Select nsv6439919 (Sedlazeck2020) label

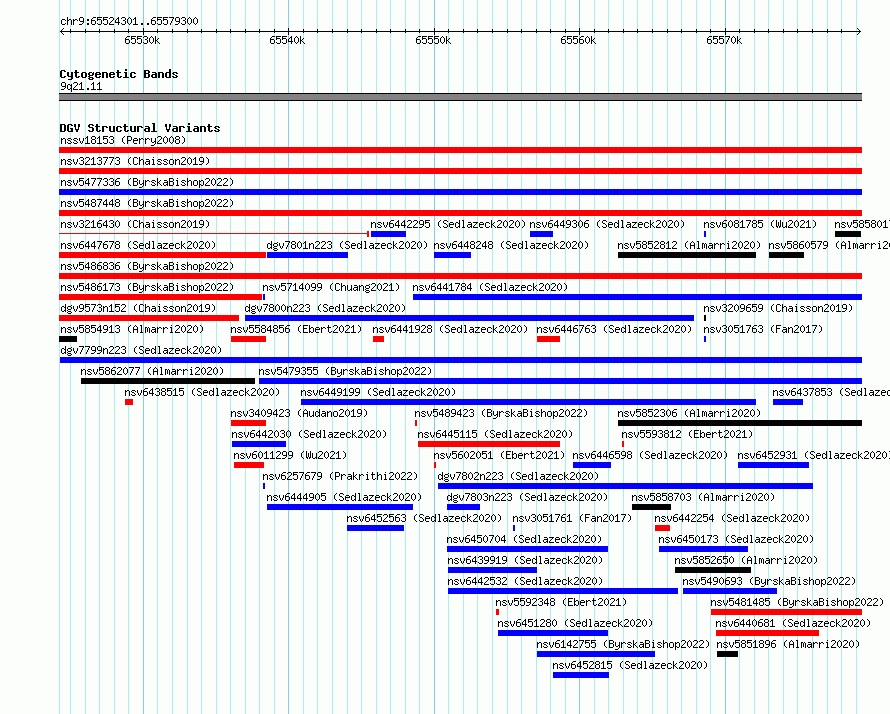[x=525, y=560]
